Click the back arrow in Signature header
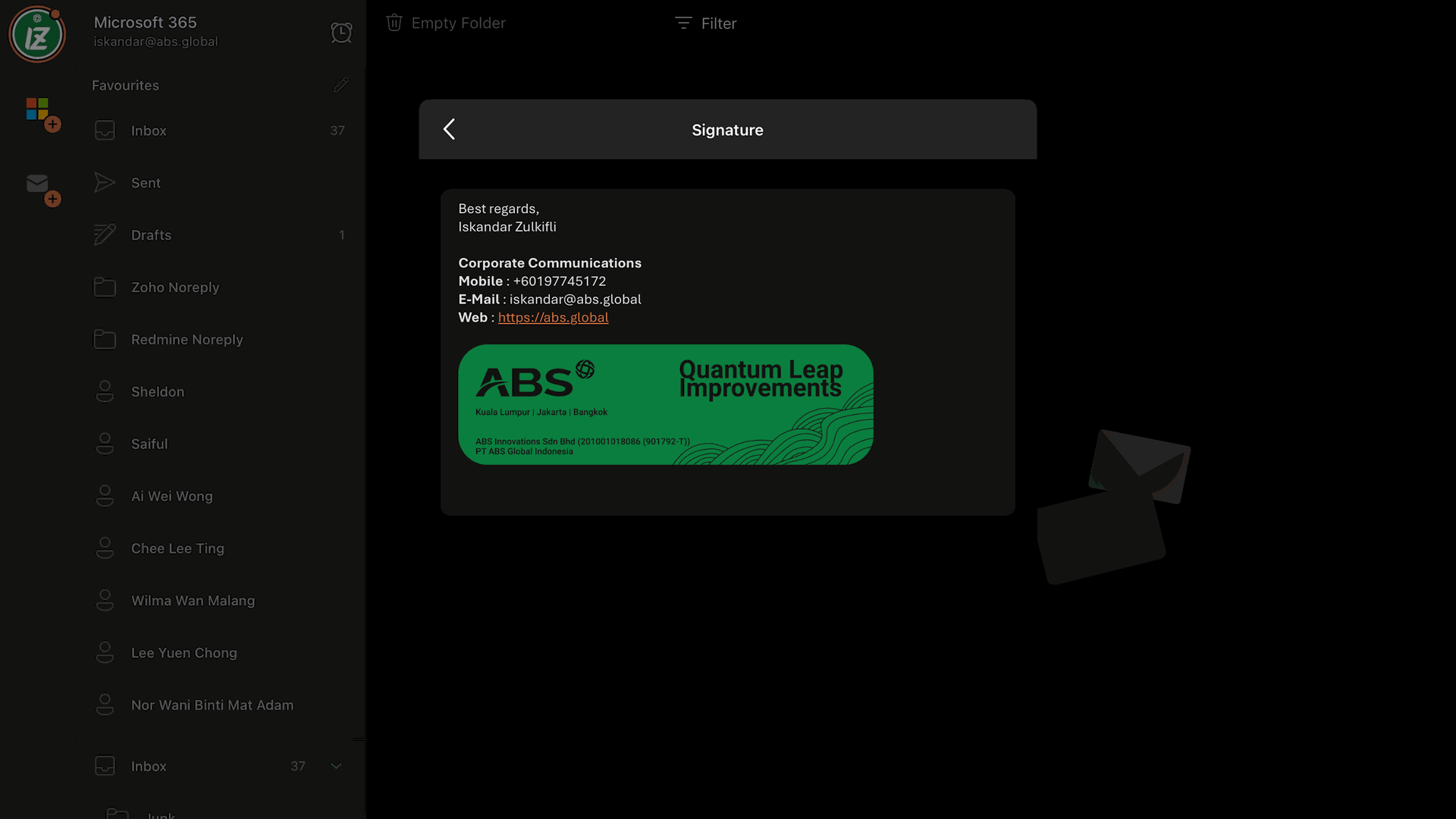Viewport: 1456px width, 819px height. (449, 130)
